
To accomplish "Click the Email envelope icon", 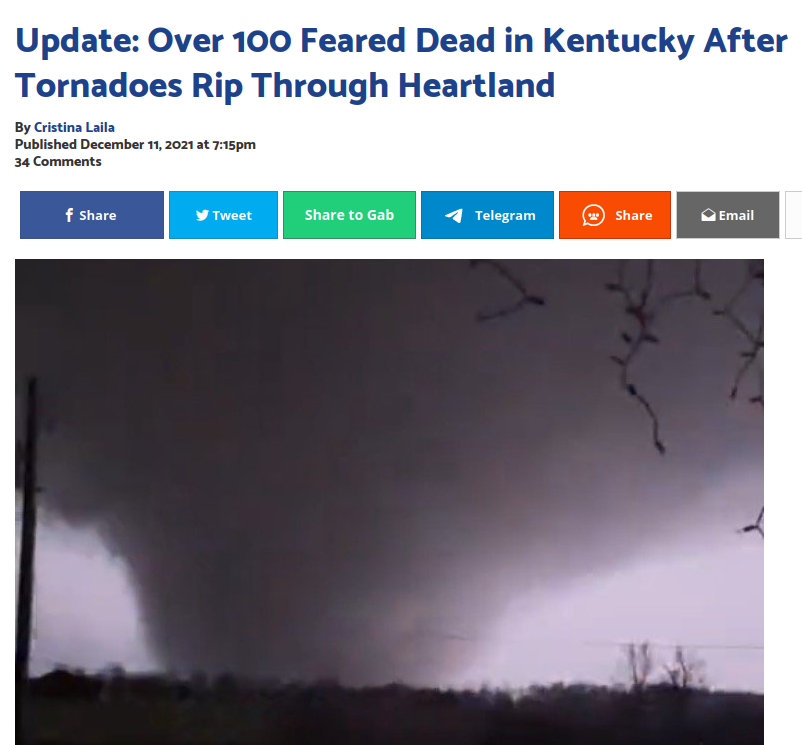I will point(708,215).
